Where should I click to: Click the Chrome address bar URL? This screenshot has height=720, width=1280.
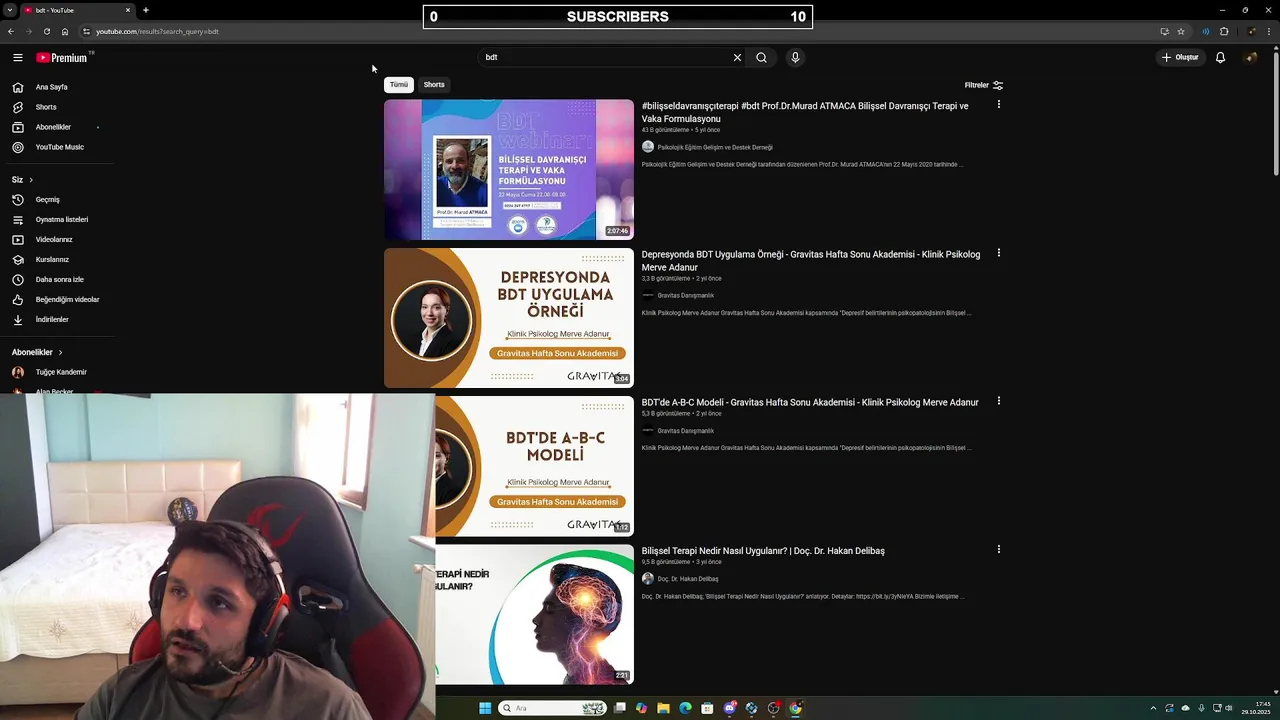(157, 31)
